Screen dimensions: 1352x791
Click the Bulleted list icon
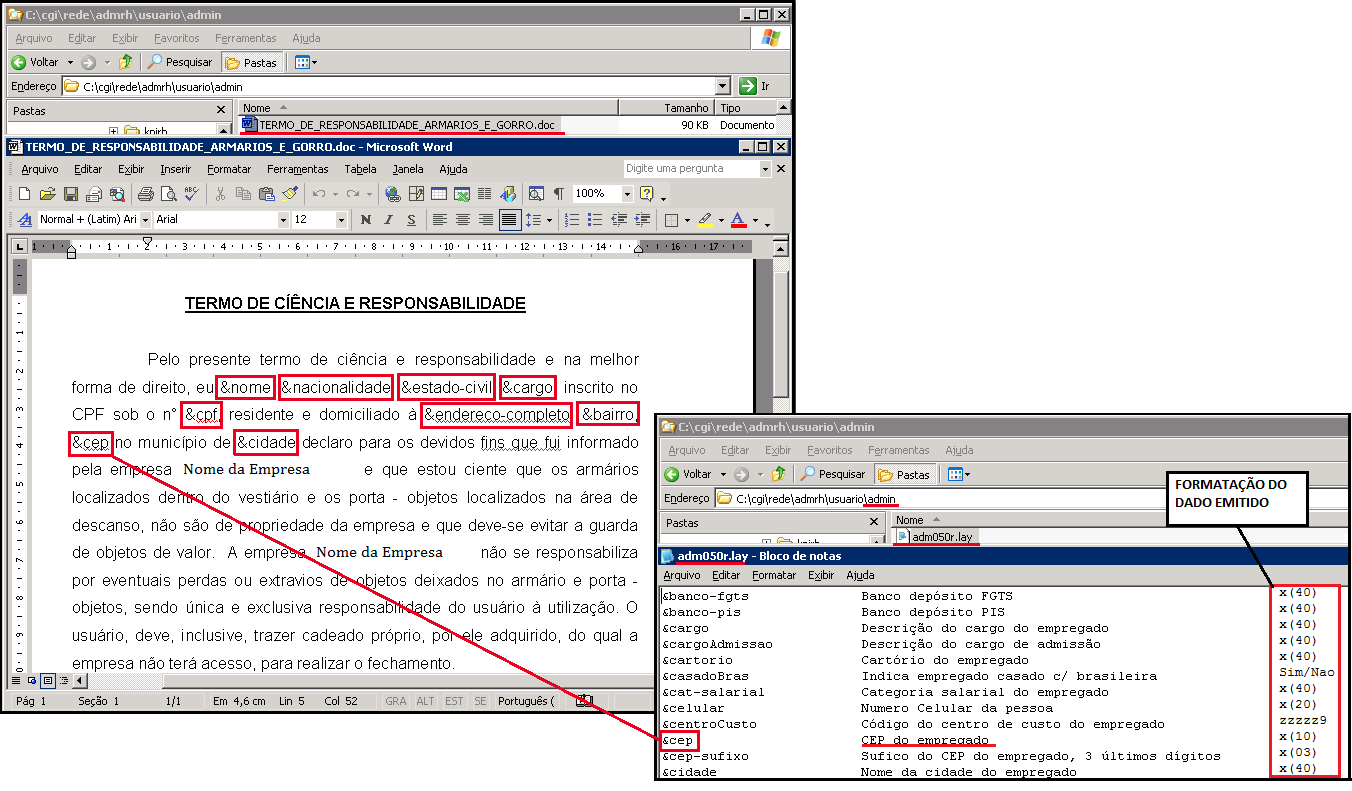[x=596, y=220]
